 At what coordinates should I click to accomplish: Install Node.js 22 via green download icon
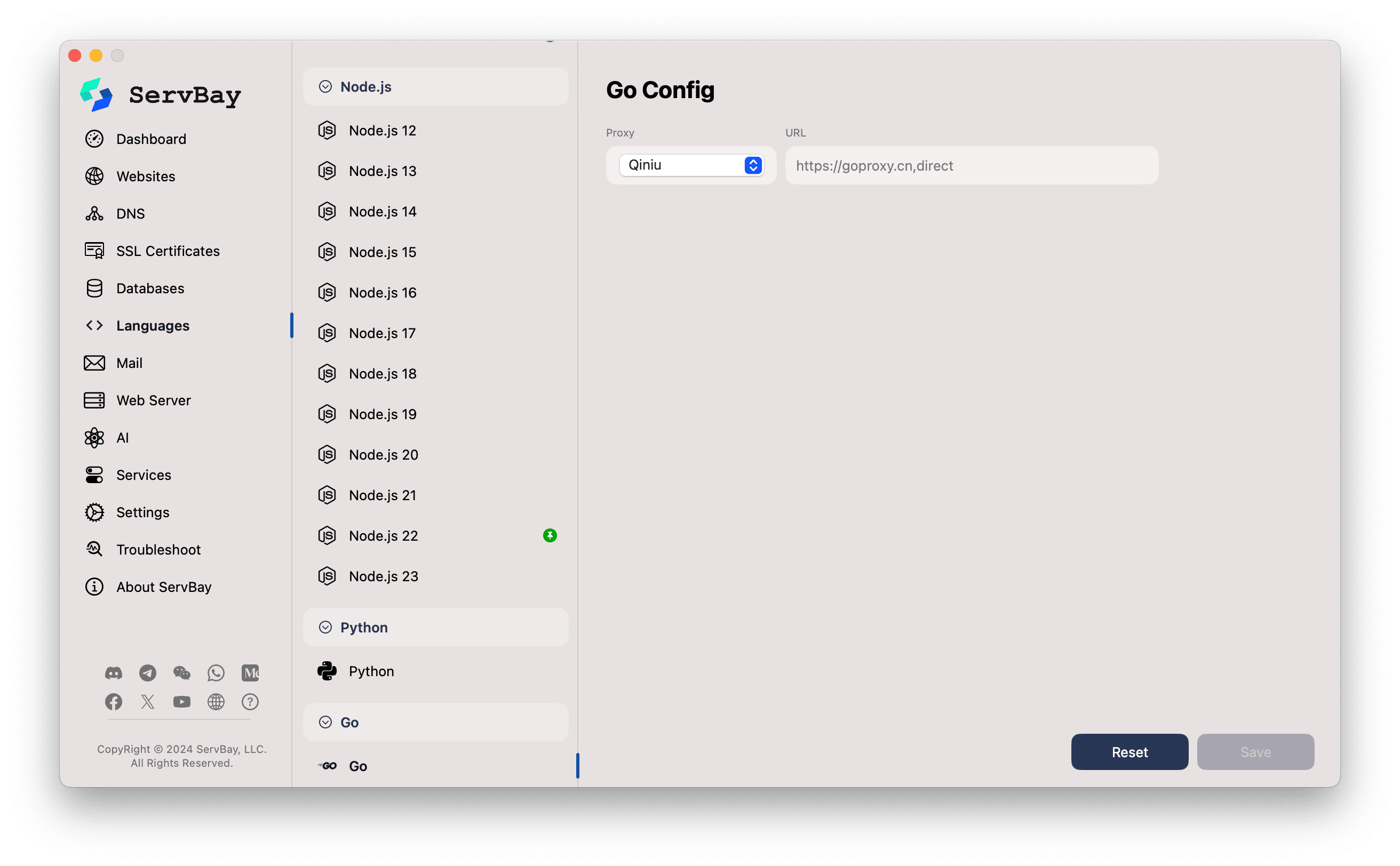click(550, 535)
